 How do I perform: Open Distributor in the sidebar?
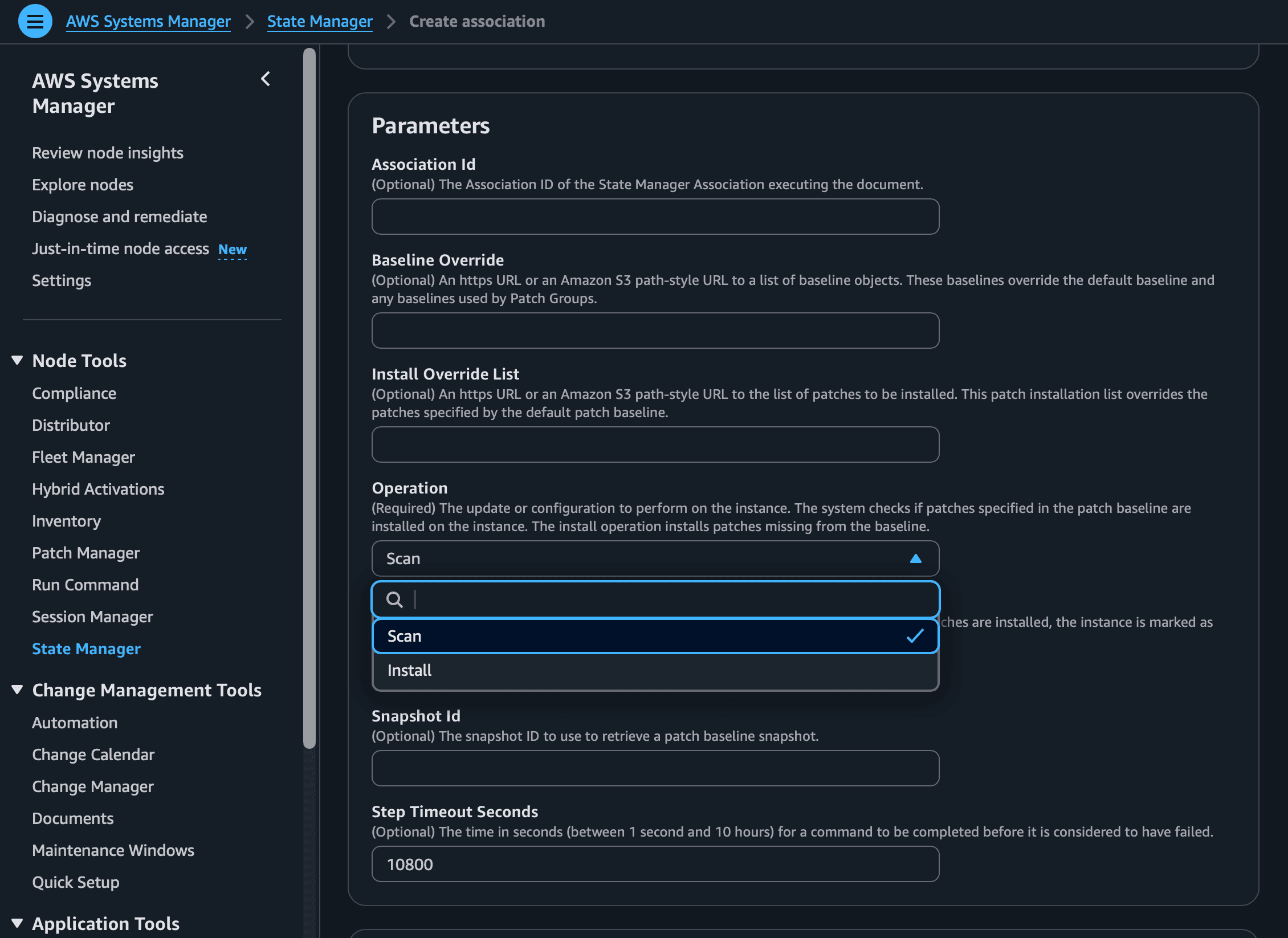71,425
